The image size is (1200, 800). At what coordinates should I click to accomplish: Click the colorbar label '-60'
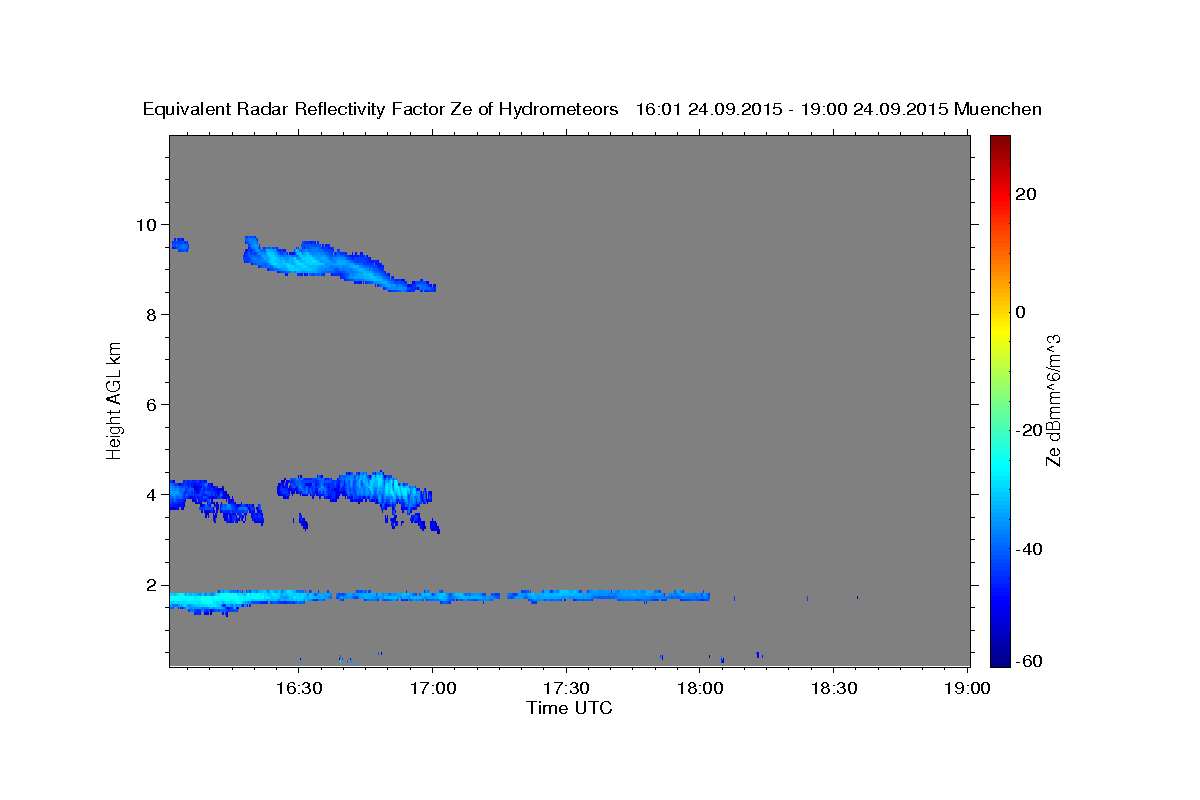[x=1028, y=660]
